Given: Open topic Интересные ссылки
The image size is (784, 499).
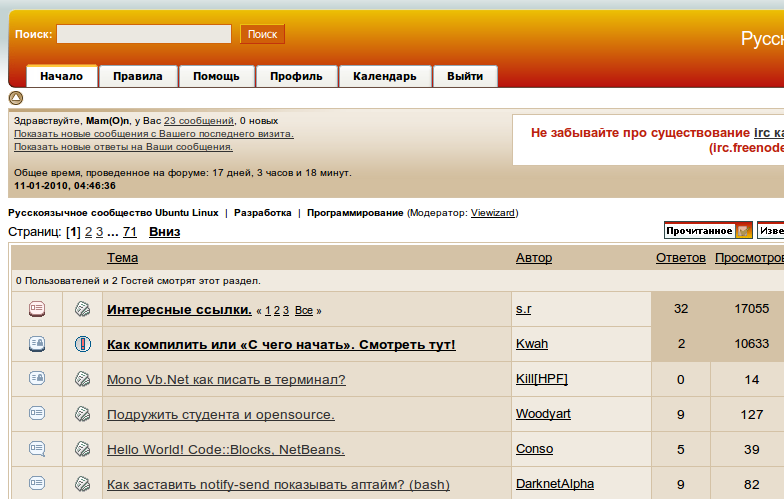Looking at the screenshot, I should coord(180,310).
